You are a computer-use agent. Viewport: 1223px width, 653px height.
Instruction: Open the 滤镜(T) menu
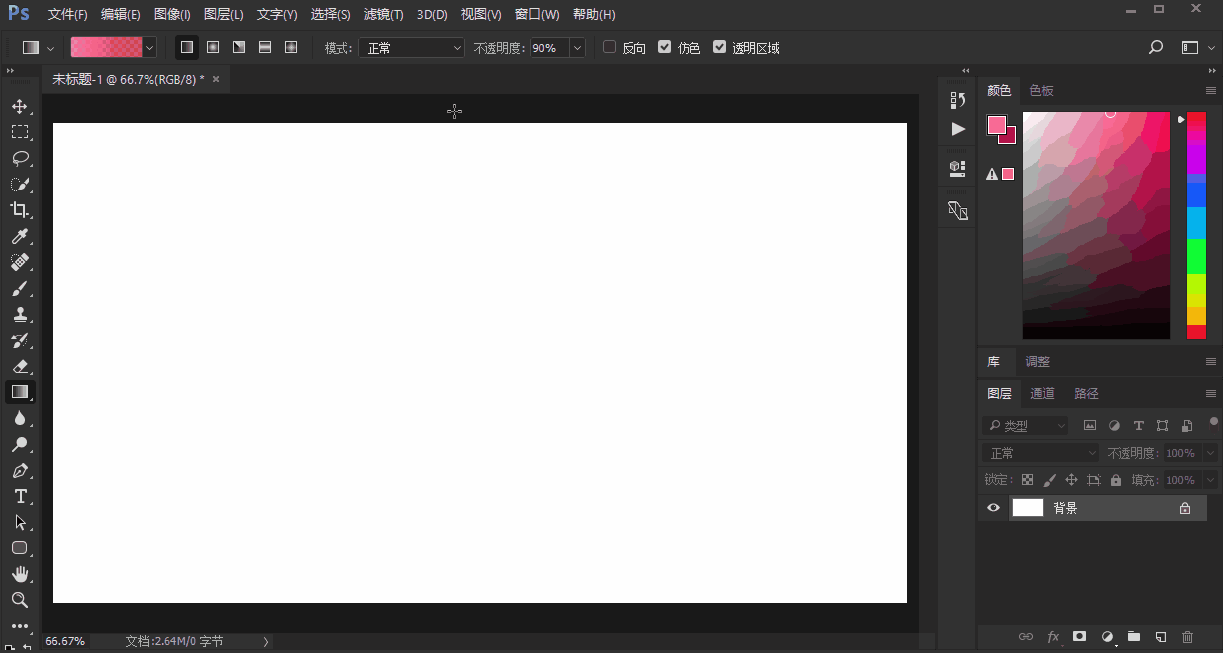(x=383, y=15)
